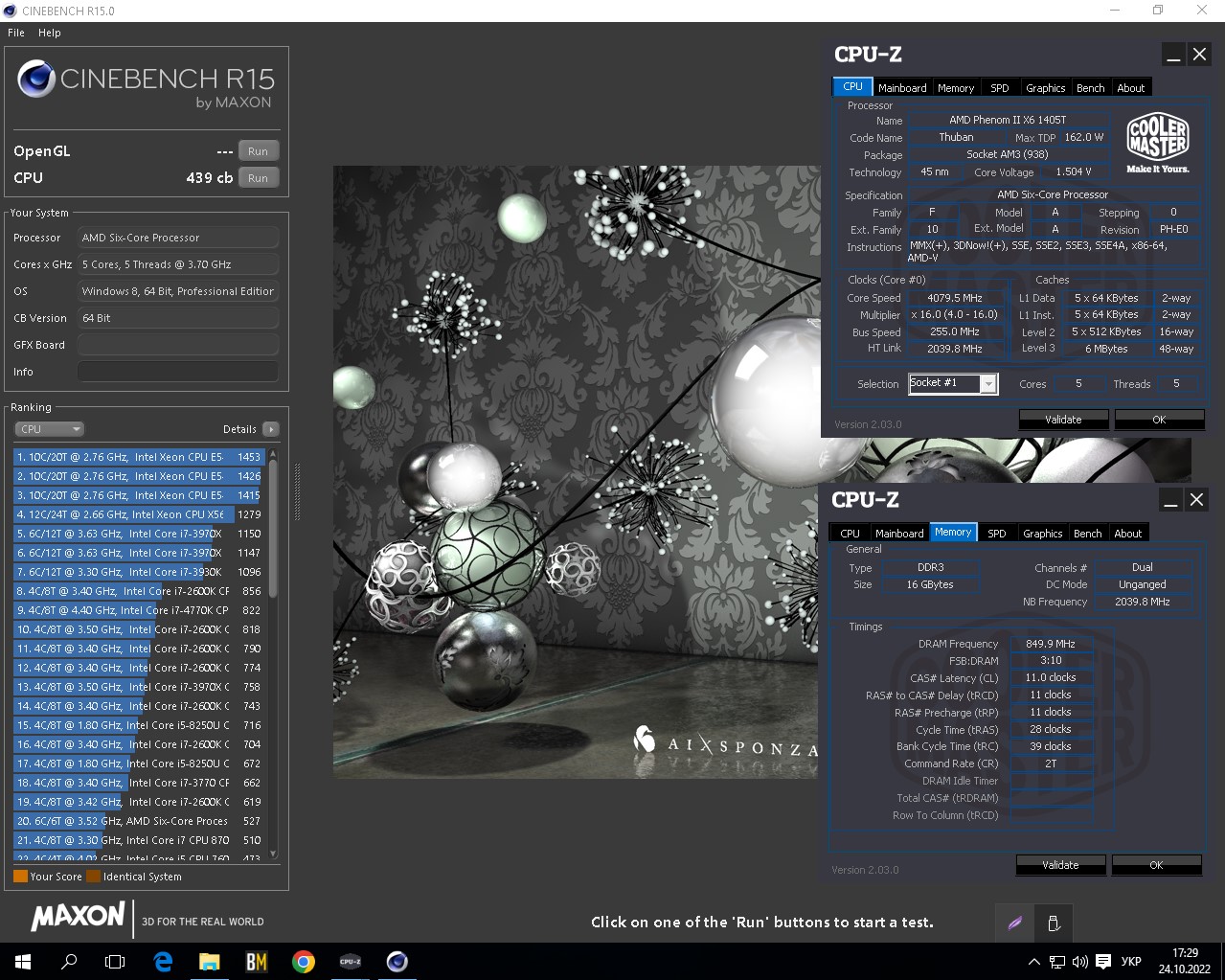Switch to Memory tab in top CPU-Z
The height and width of the screenshot is (980, 1225).
956,88
